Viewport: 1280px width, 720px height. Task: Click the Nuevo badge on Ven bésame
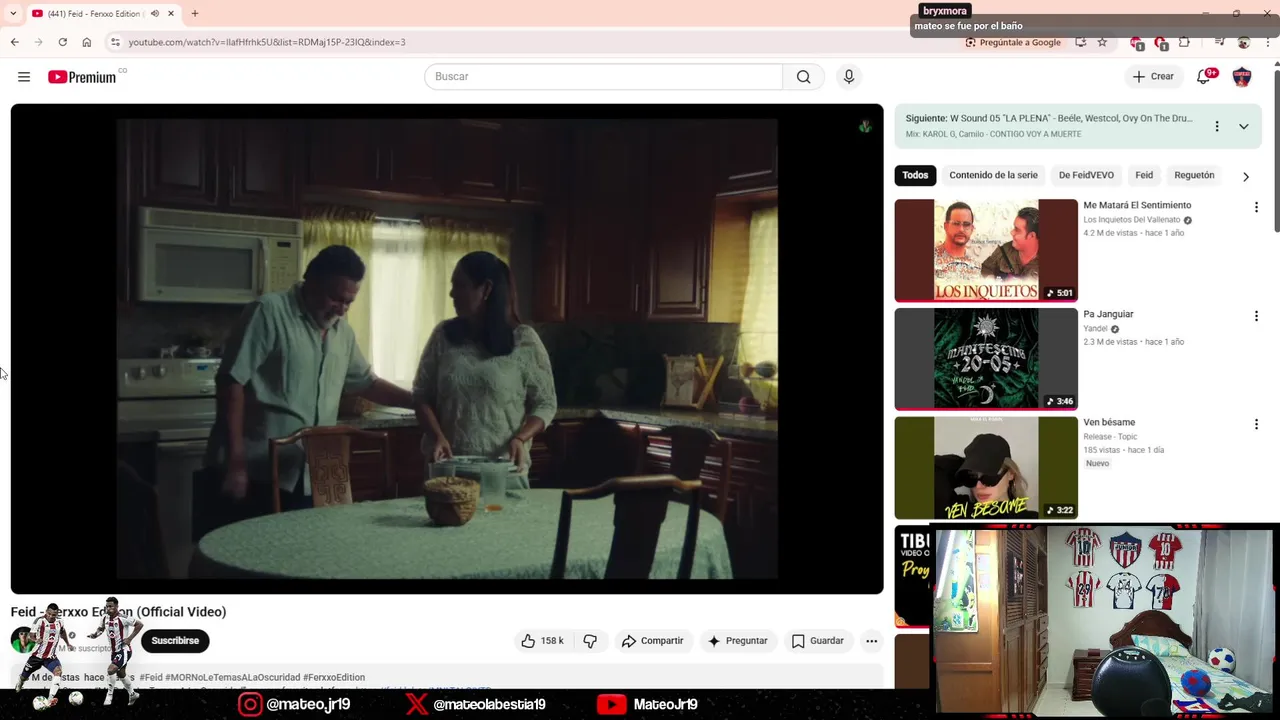tap(1097, 464)
